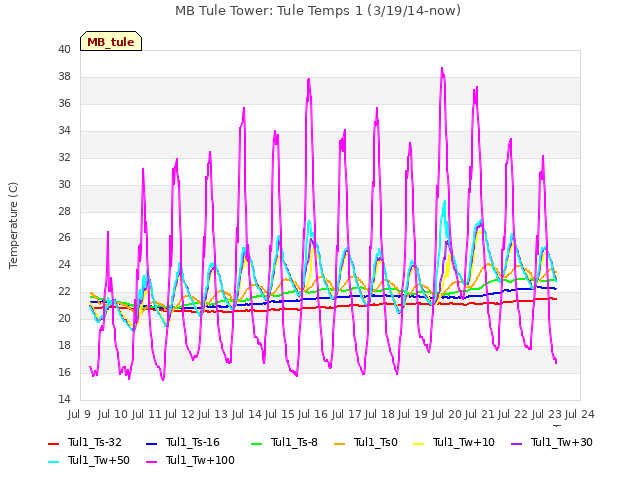Click the Tul1_Ts-8 legend label
The width and height of the screenshot is (640, 480).
coord(294,442)
